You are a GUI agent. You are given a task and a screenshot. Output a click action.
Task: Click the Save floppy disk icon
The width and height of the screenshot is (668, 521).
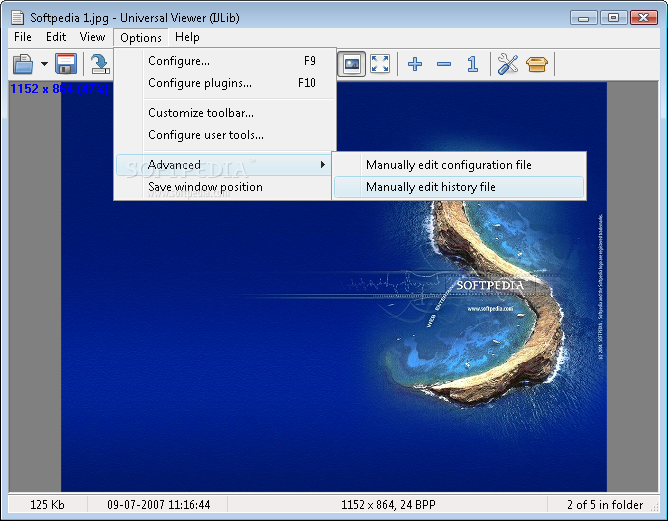[x=66, y=64]
